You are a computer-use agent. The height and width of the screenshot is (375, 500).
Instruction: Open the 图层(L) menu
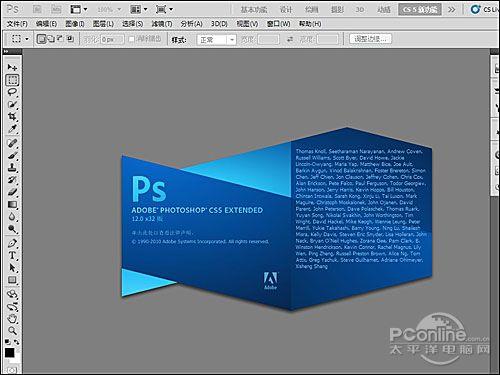pyautogui.click(x=103, y=24)
